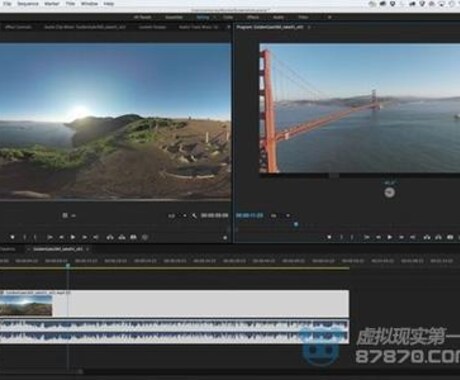Open the Audio Track Mixer panel tab
This screenshot has height=380, width=460.
click(x=198, y=27)
